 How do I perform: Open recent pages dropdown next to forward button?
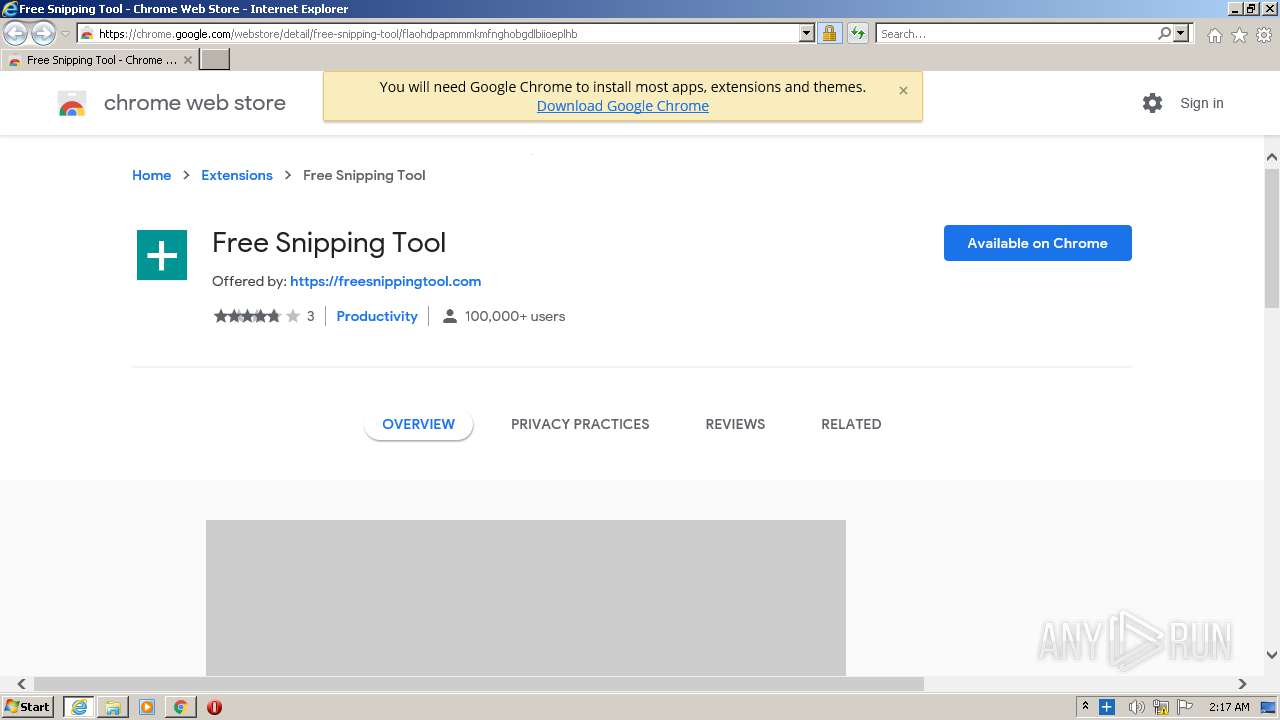pyautogui.click(x=65, y=34)
